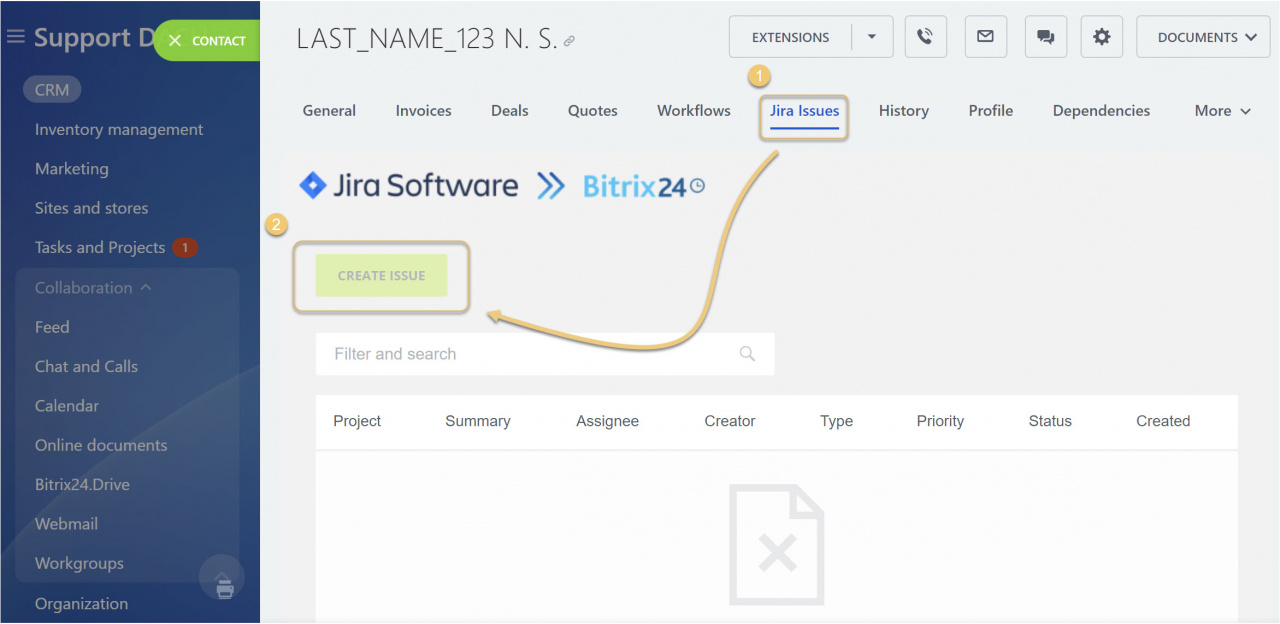Screen dimensions: 1280x624
Task: Switch to the Workflows tab
Action: pos(694,111)
